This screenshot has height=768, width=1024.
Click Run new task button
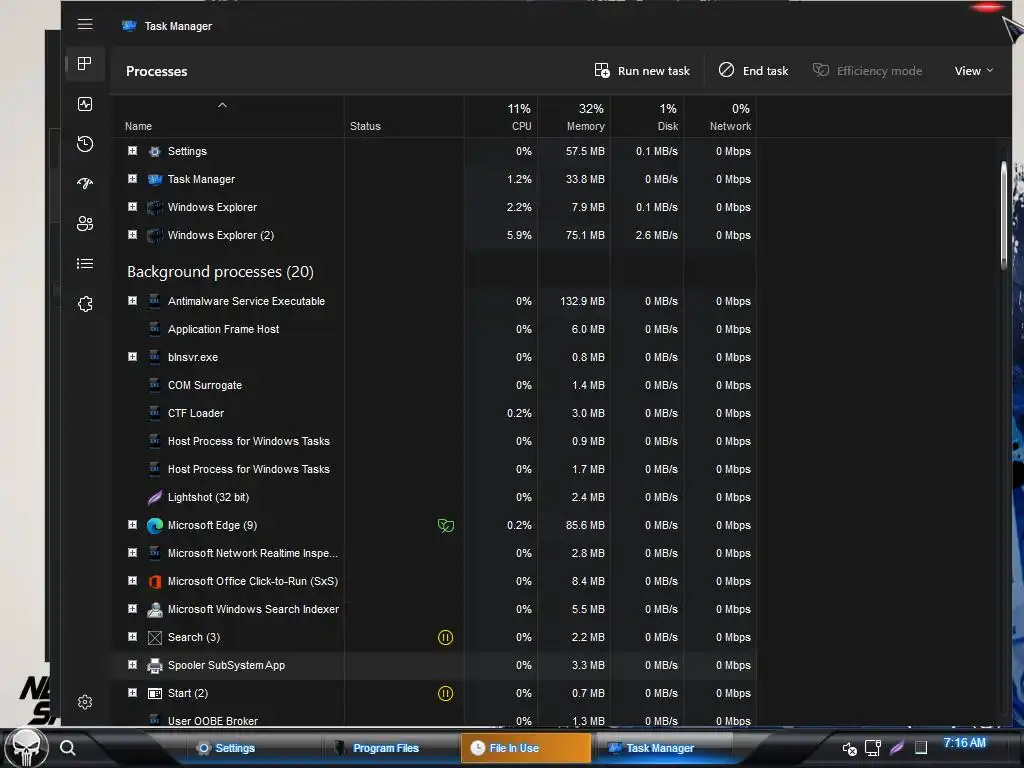(642, 71)
